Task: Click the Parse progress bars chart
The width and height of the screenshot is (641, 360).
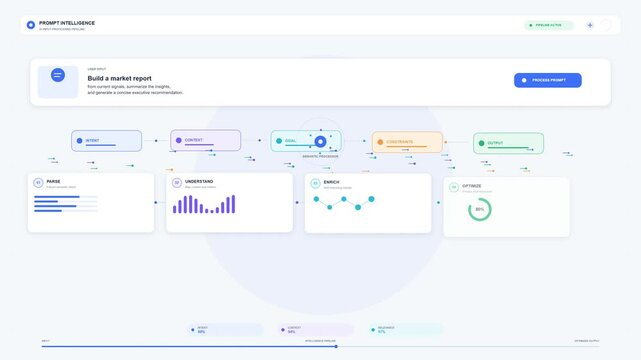Action: coord(66,203)
